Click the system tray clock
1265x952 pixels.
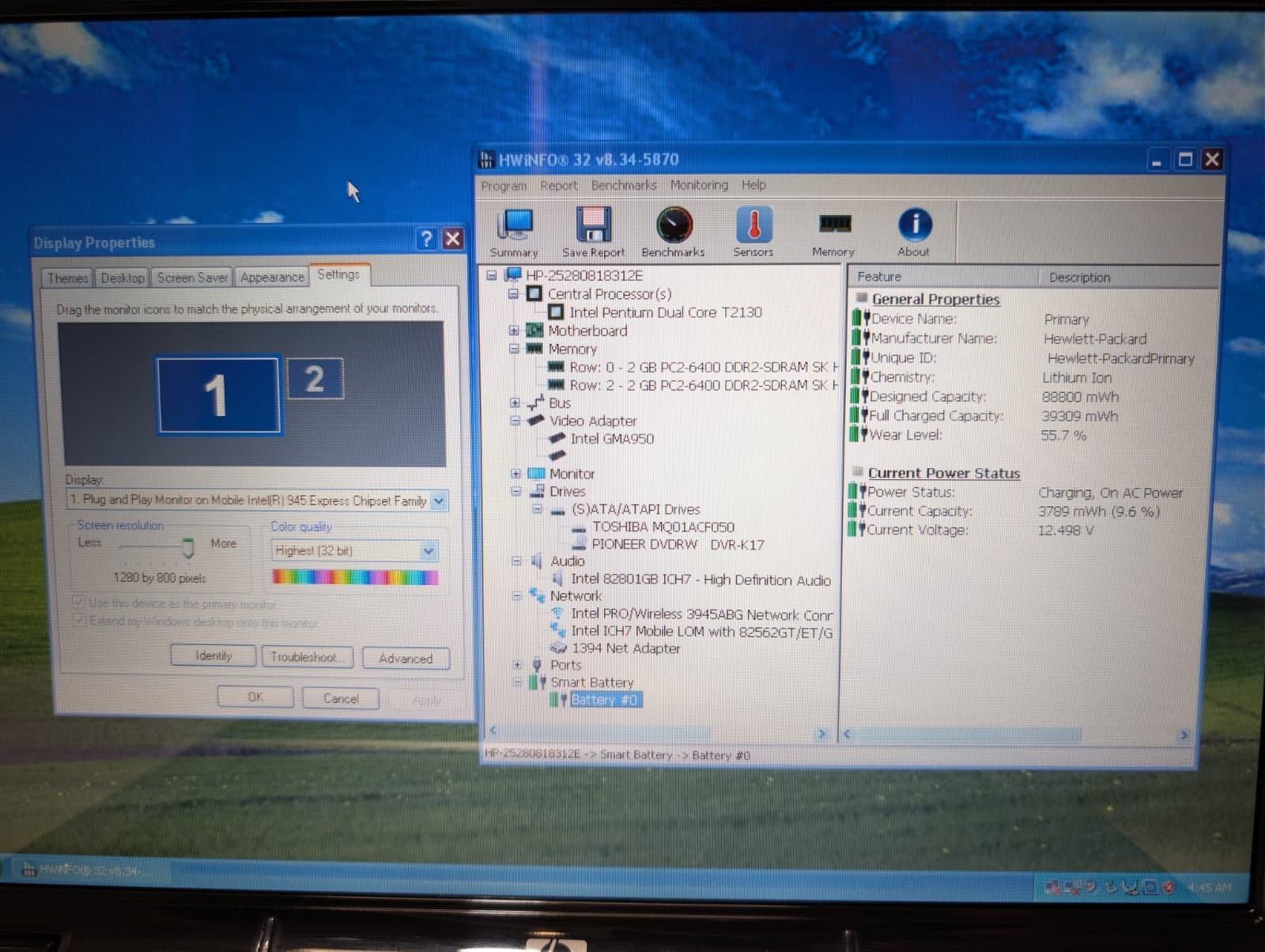coord(1209,888)
